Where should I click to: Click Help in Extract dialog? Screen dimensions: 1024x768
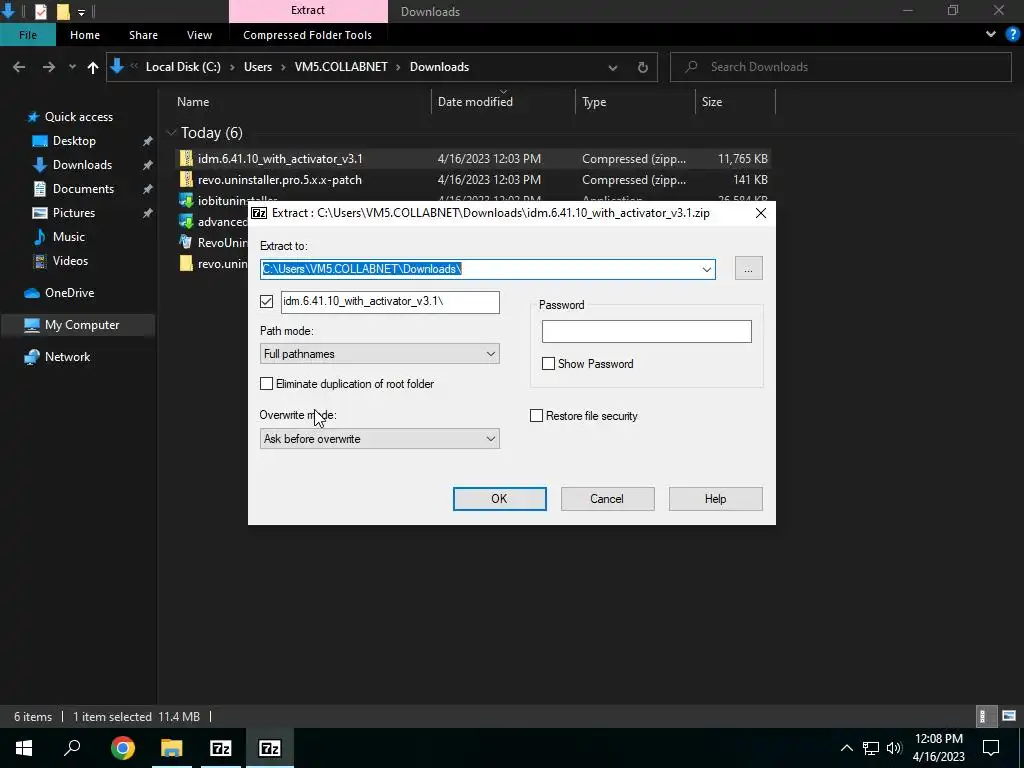click(715, 499)
